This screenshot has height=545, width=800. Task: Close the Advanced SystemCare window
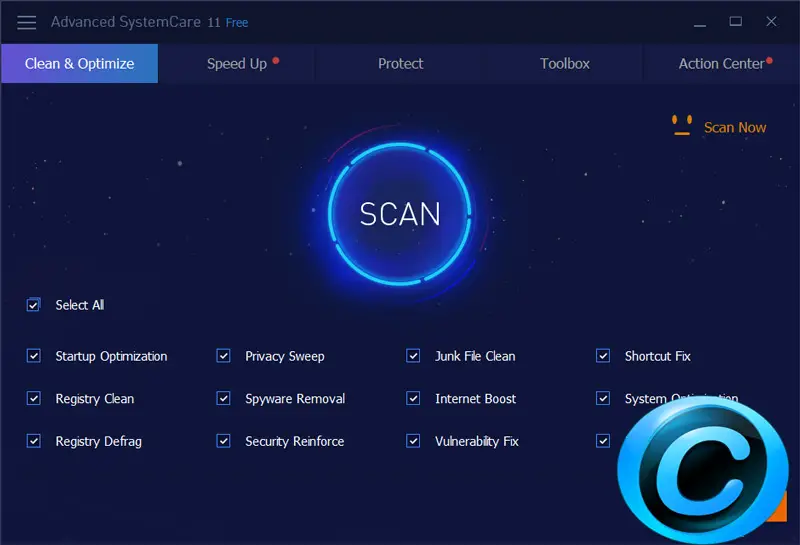(x=771, y=21)
